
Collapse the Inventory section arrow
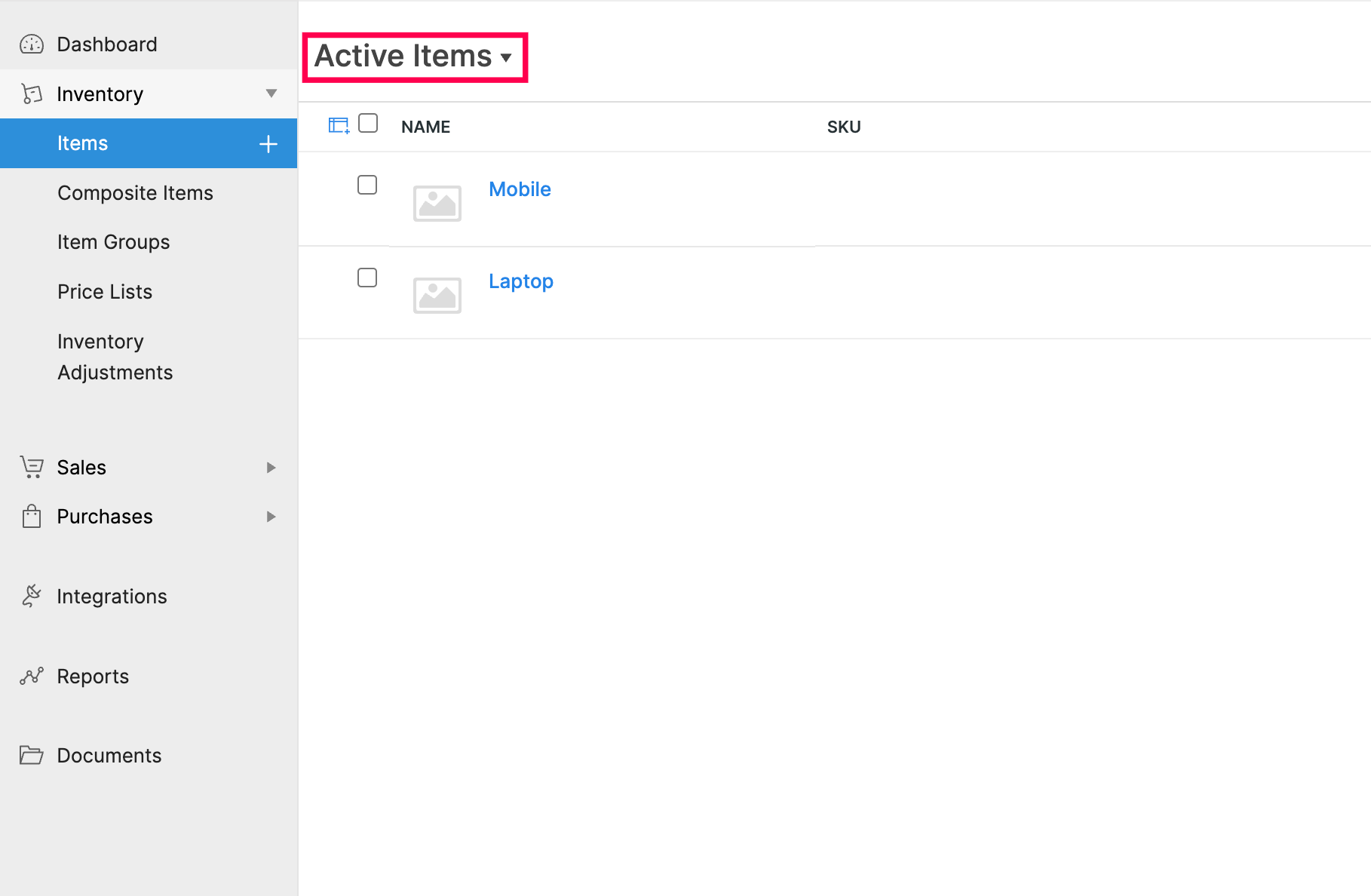[271, 94]
